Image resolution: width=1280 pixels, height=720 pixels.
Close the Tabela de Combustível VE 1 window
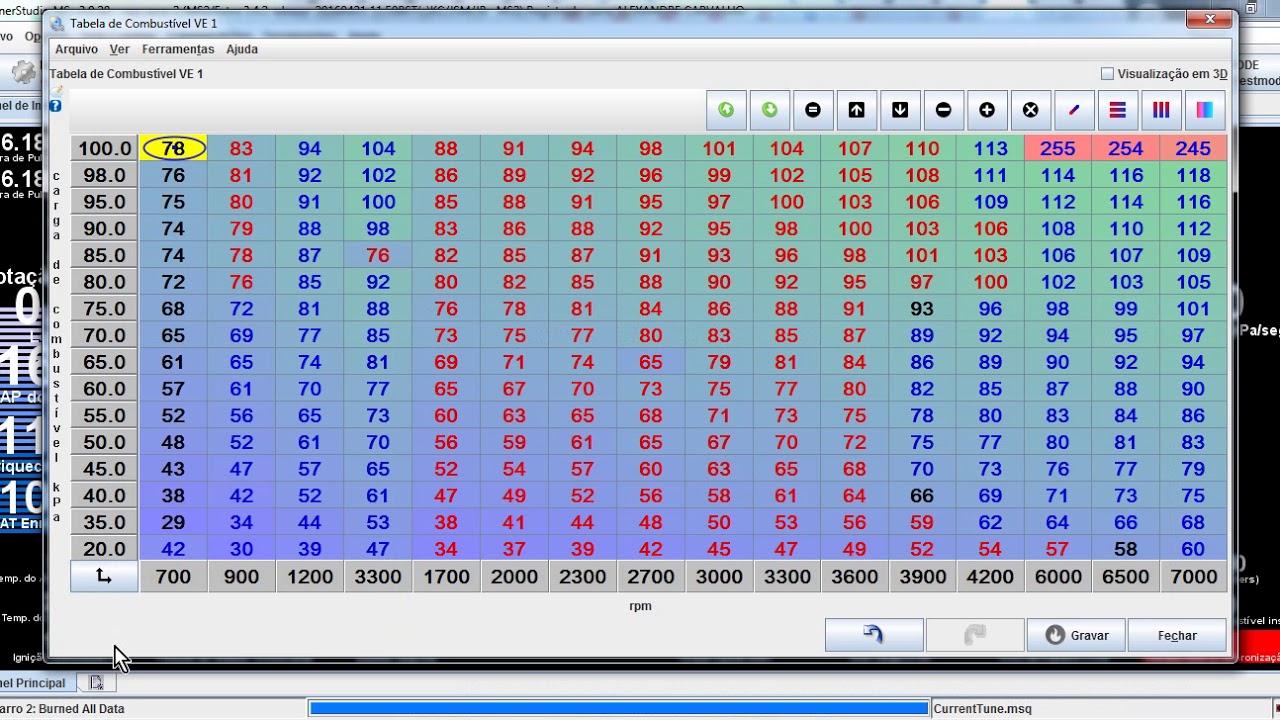pos(1210,20)
